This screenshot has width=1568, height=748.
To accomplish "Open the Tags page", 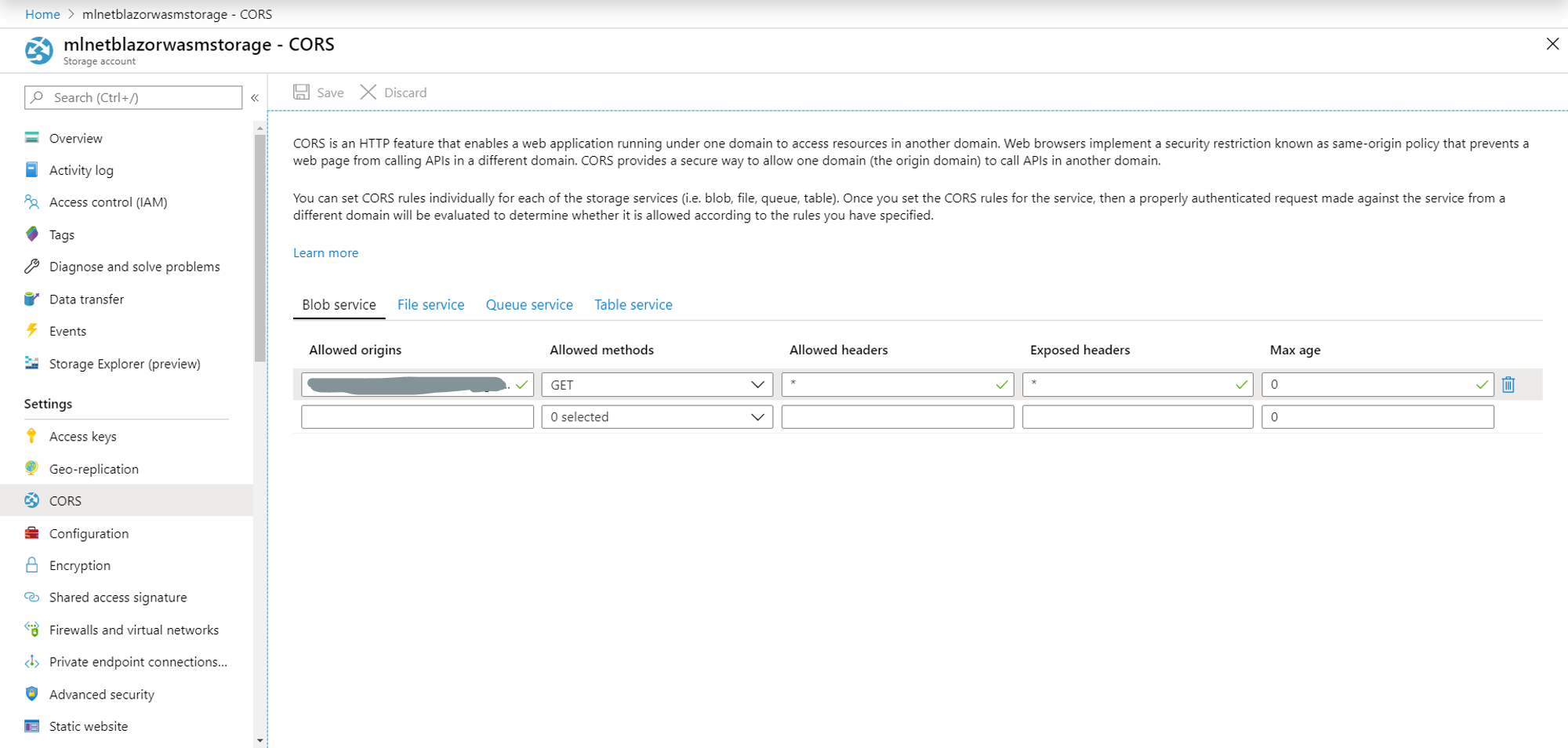I will (60, 234).
